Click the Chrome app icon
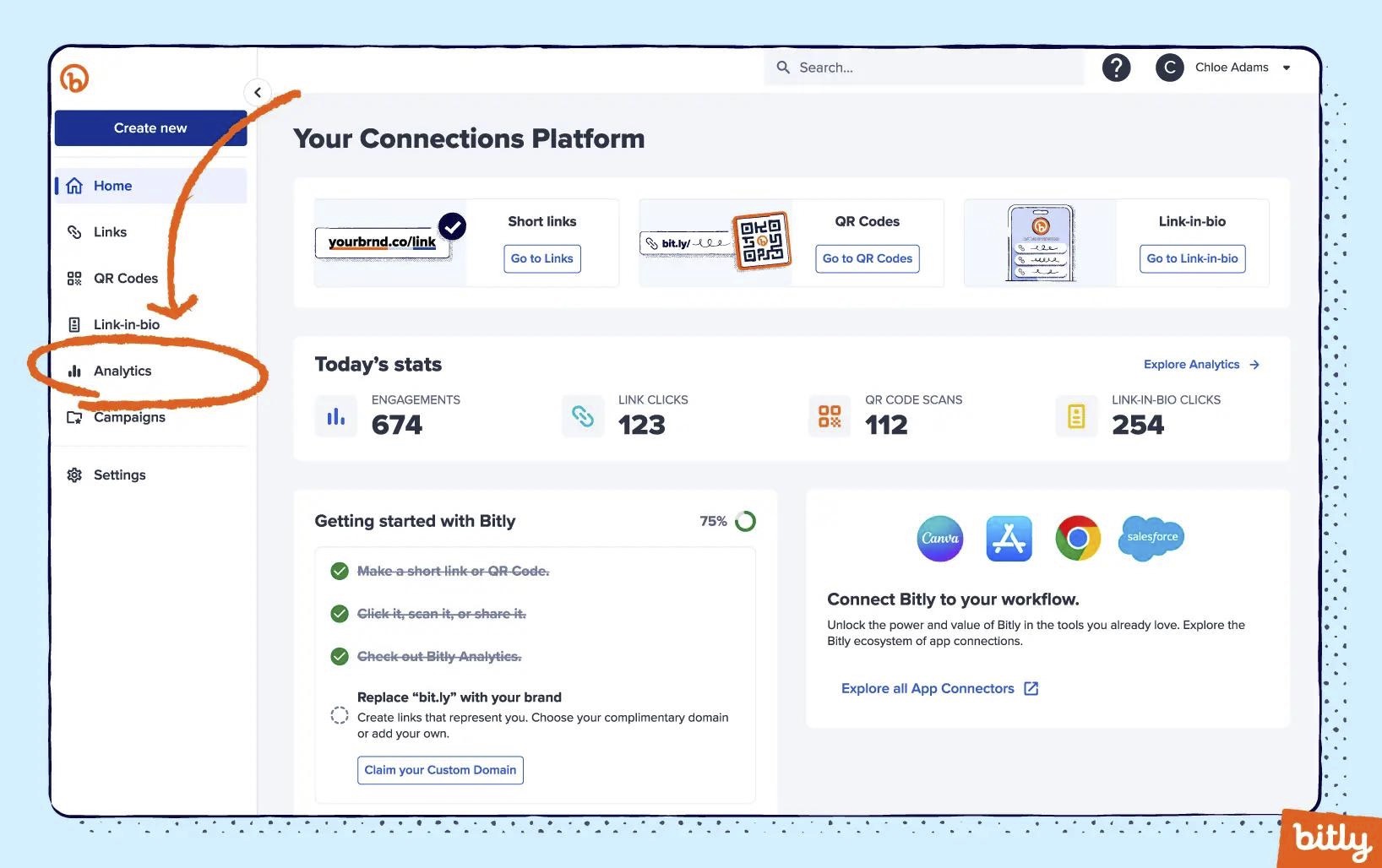Image resolution: width=1382 pixels, height=868 pixels. [x=1078, y=538]
